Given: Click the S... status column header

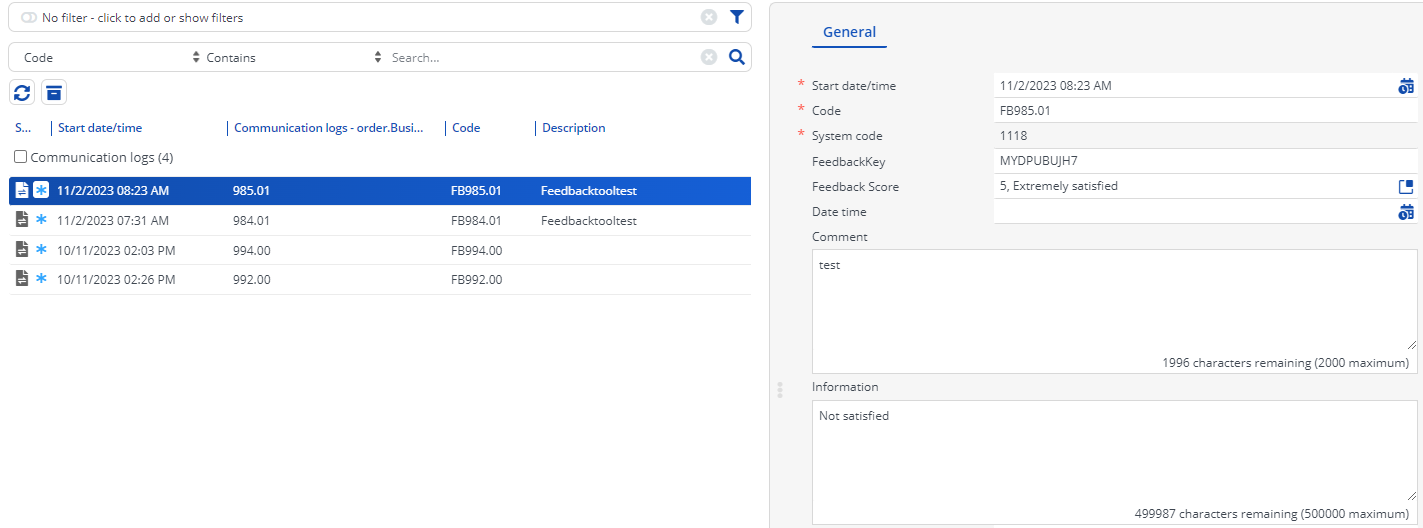Looking at the screenshot, I should tap(24, 128).
